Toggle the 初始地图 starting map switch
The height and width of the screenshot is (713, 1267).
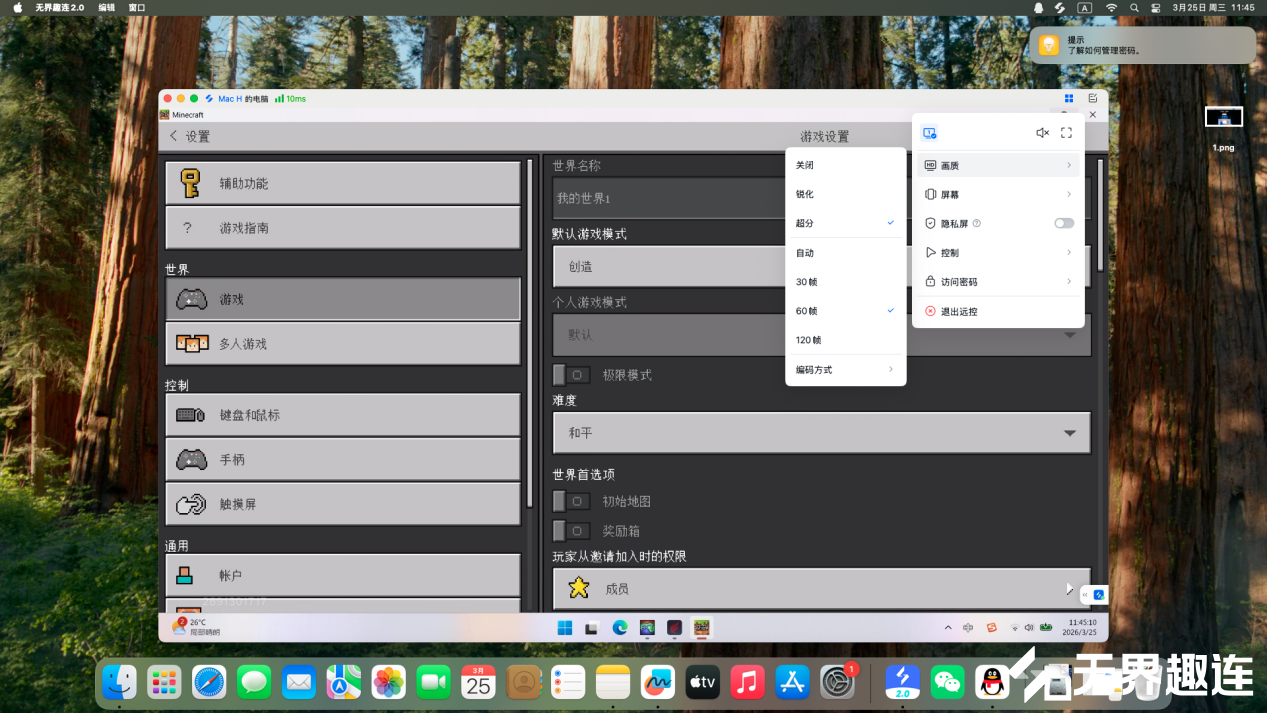(572, 501)
